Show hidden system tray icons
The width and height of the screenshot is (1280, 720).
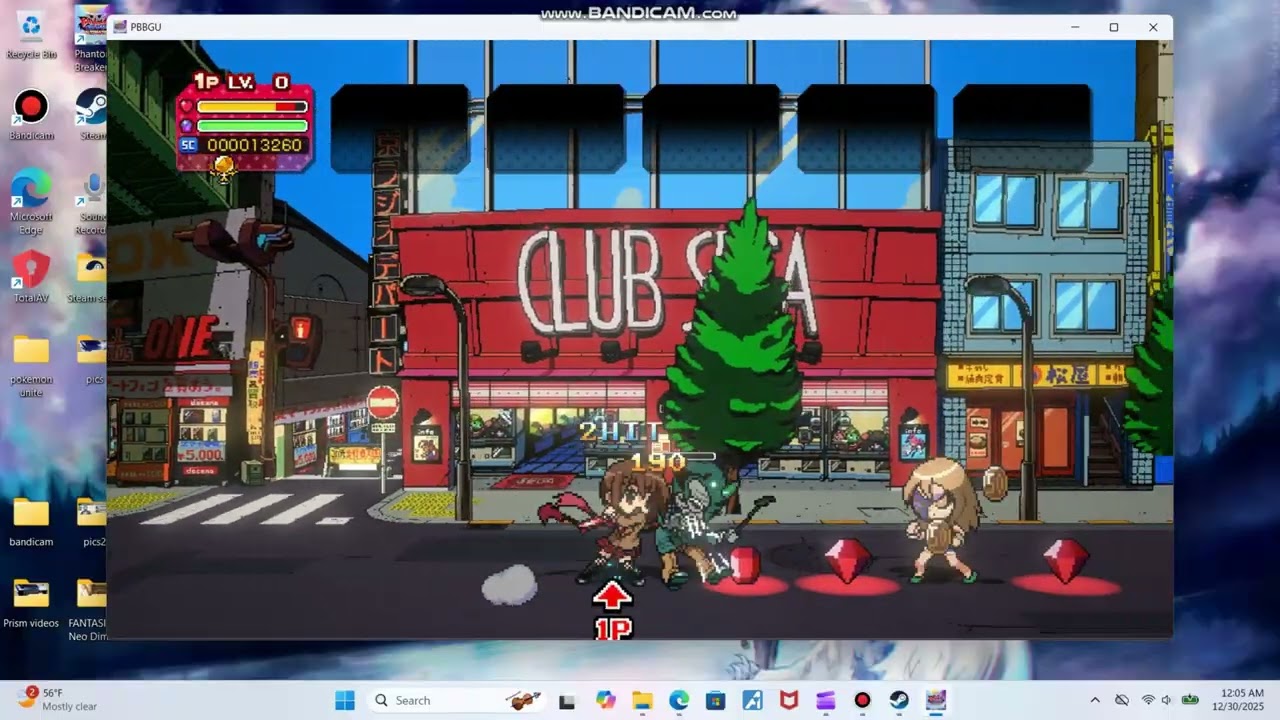pyautogui.click(x=1095, y=700)
